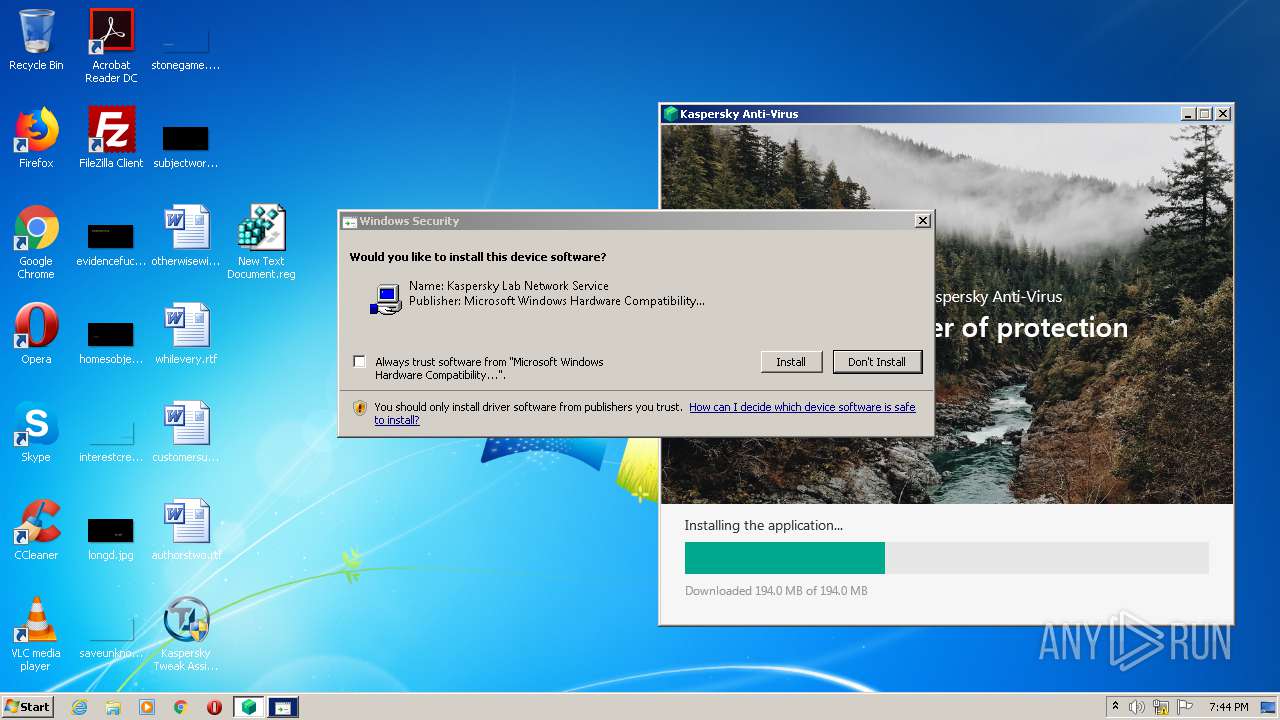Open whilevery.rtf document
Viewport: 1280px width, 720px height.
point(186,334)
